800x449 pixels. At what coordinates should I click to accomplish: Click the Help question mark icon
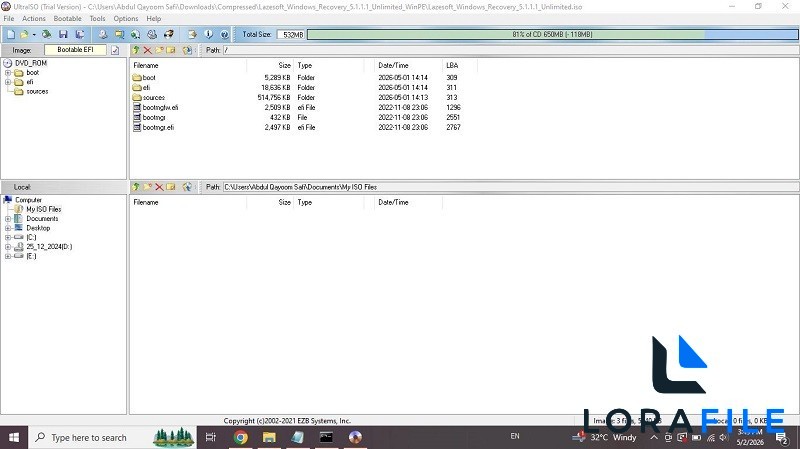224,34
